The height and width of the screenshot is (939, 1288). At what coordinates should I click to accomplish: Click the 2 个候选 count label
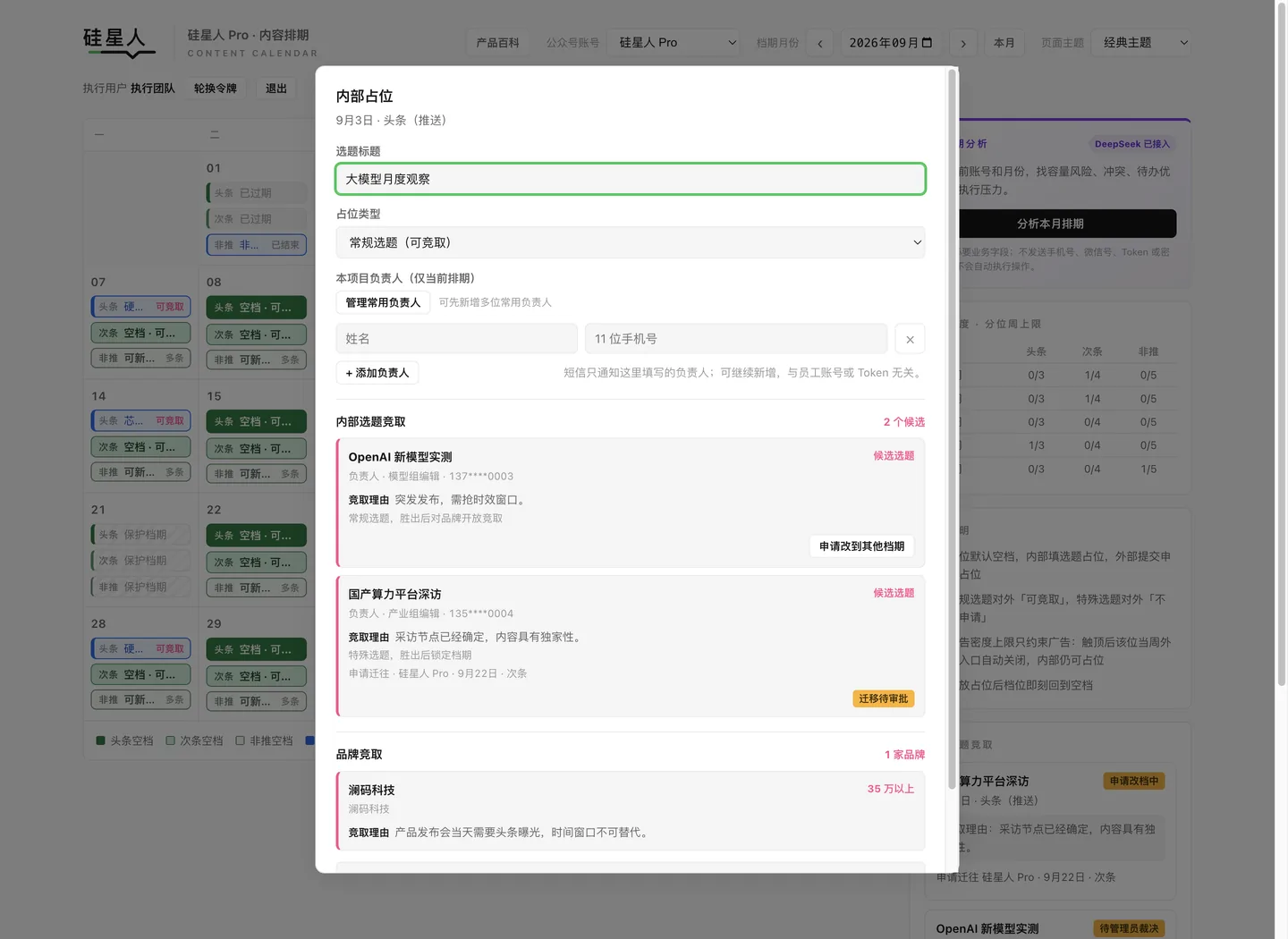click(904, 422)
